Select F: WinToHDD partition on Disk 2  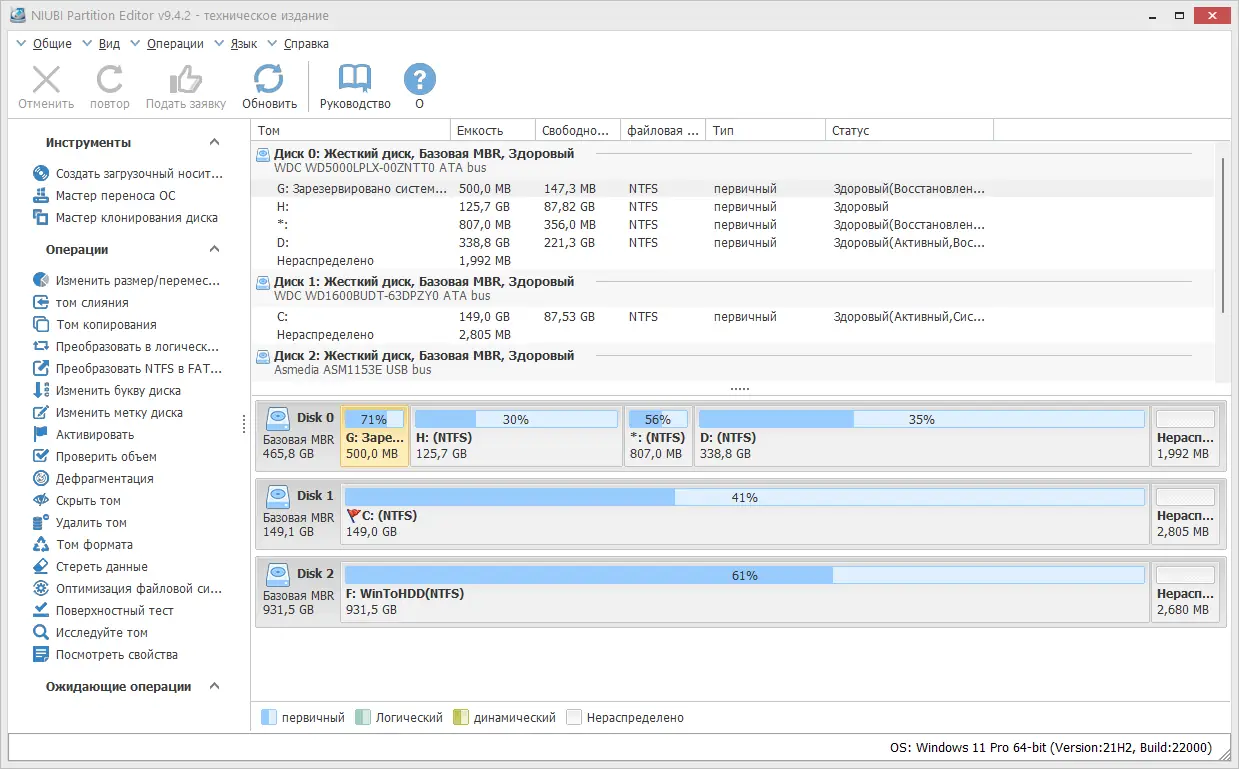pos(745,592)
